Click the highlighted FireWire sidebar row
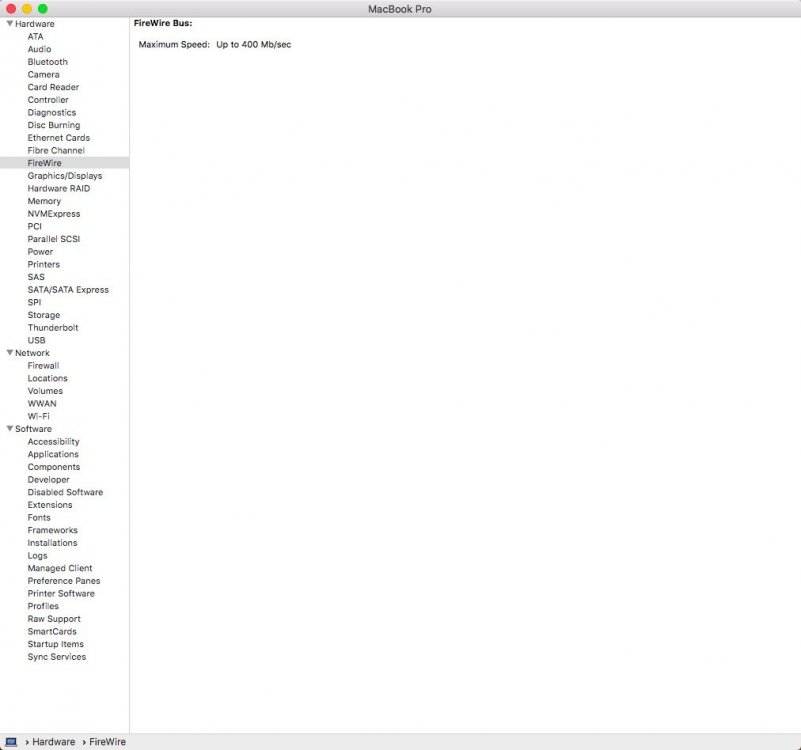801x750 pixels. click(x=64, y=163)
